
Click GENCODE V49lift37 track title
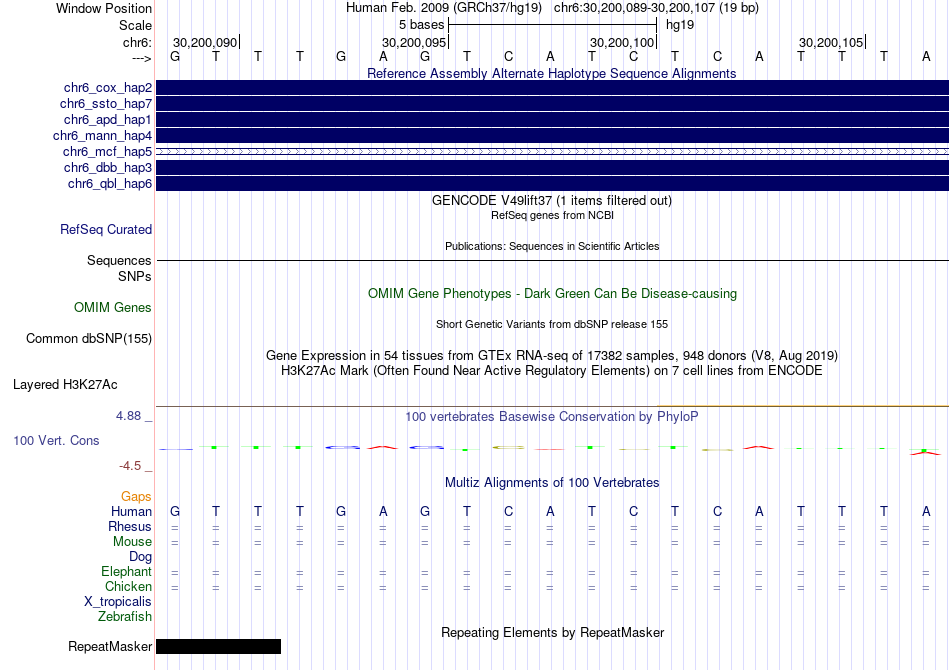click(x=552, y=201)
